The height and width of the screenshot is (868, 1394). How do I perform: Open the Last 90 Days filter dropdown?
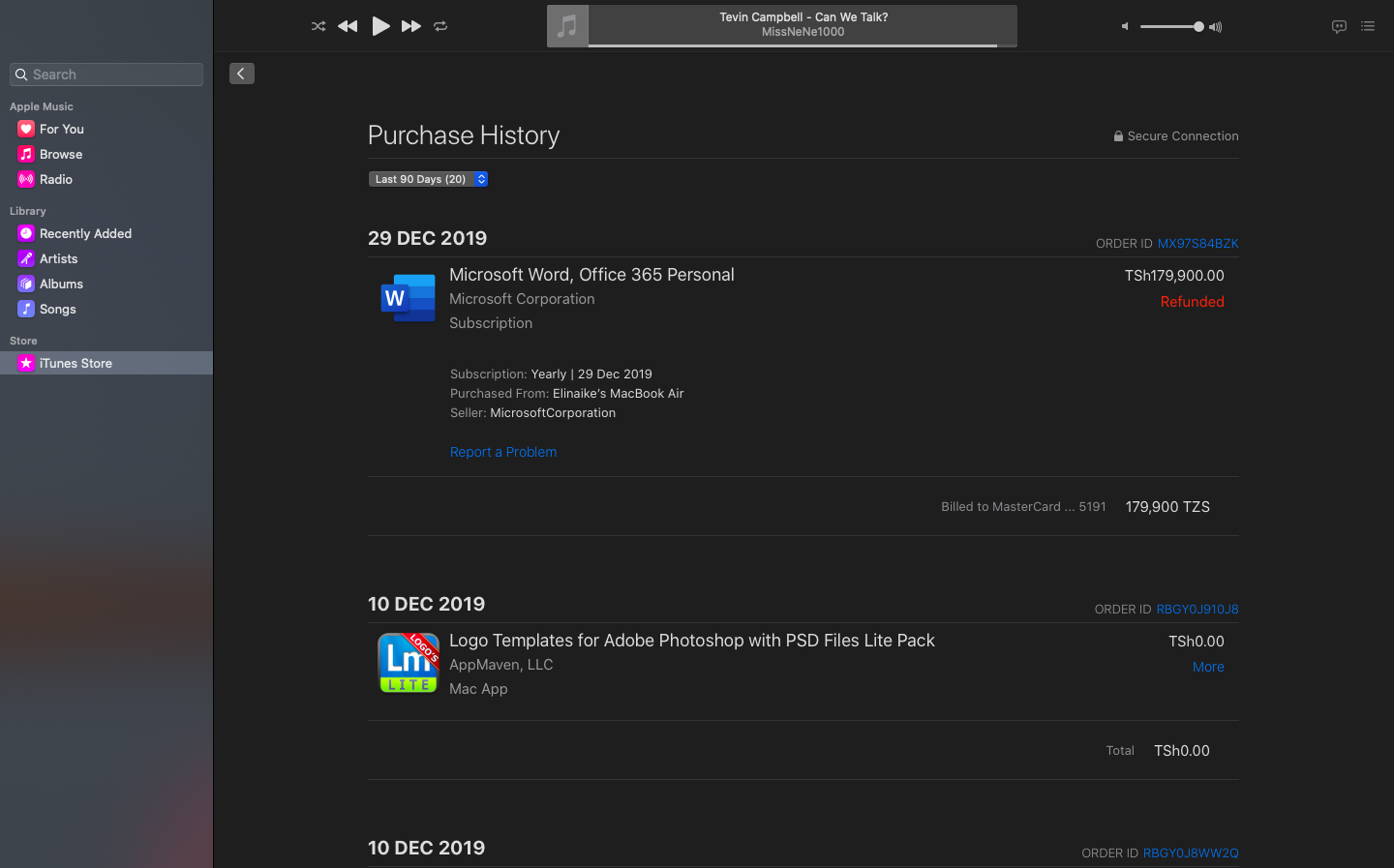428,179
